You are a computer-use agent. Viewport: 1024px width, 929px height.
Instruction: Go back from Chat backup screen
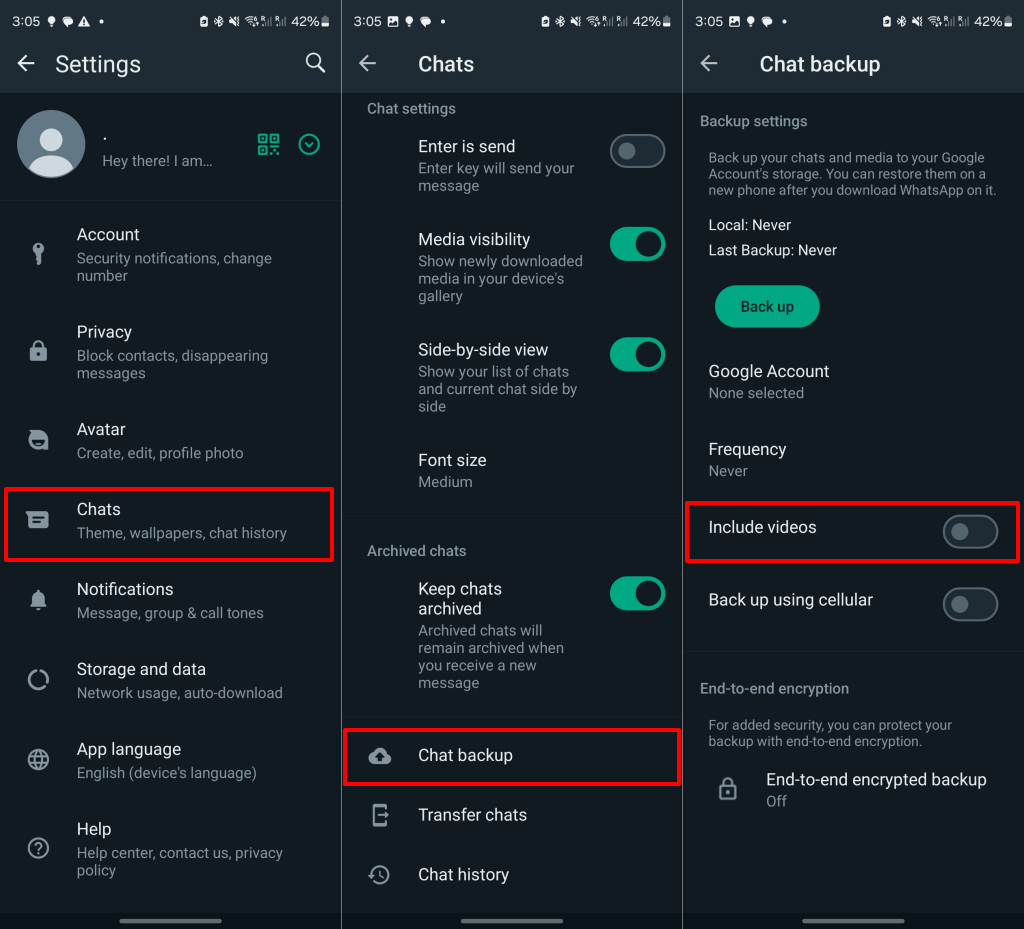point(709,64)
